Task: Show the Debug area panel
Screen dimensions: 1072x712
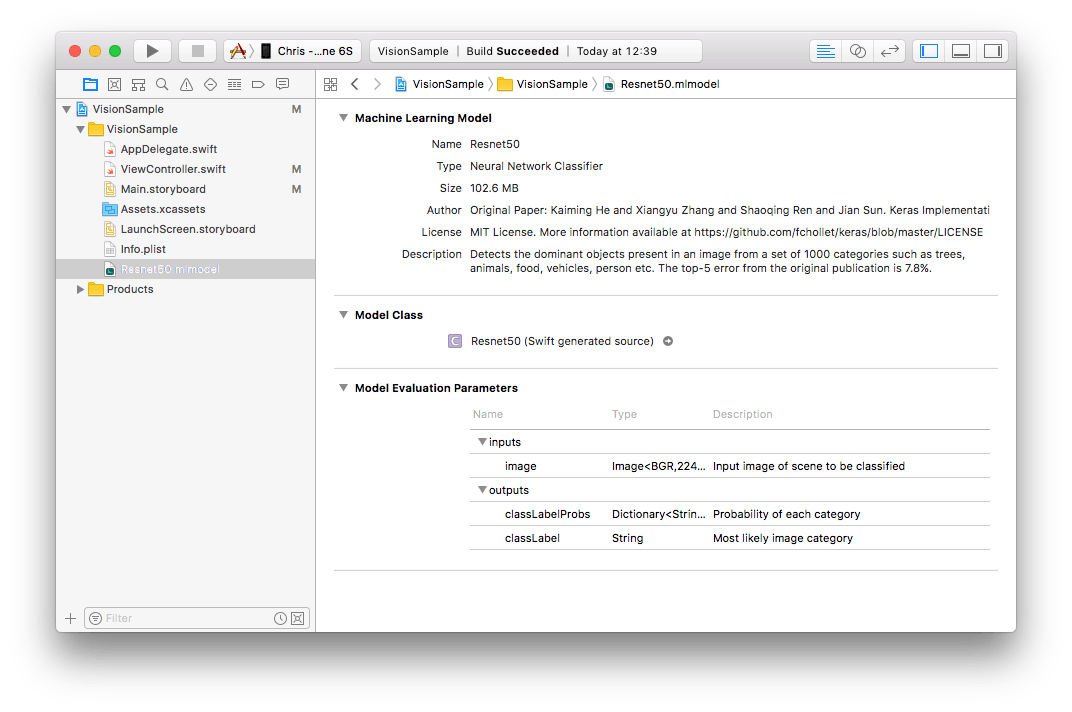Action: (960, 50)
